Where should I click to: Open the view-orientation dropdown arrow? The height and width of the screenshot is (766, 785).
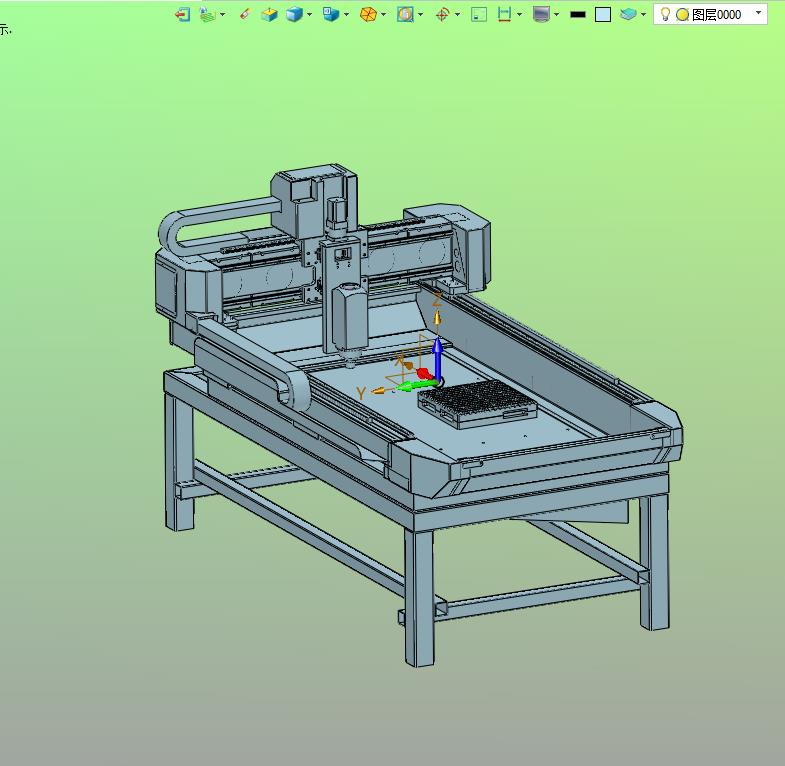pyautogui.click(x=346, y=15)
